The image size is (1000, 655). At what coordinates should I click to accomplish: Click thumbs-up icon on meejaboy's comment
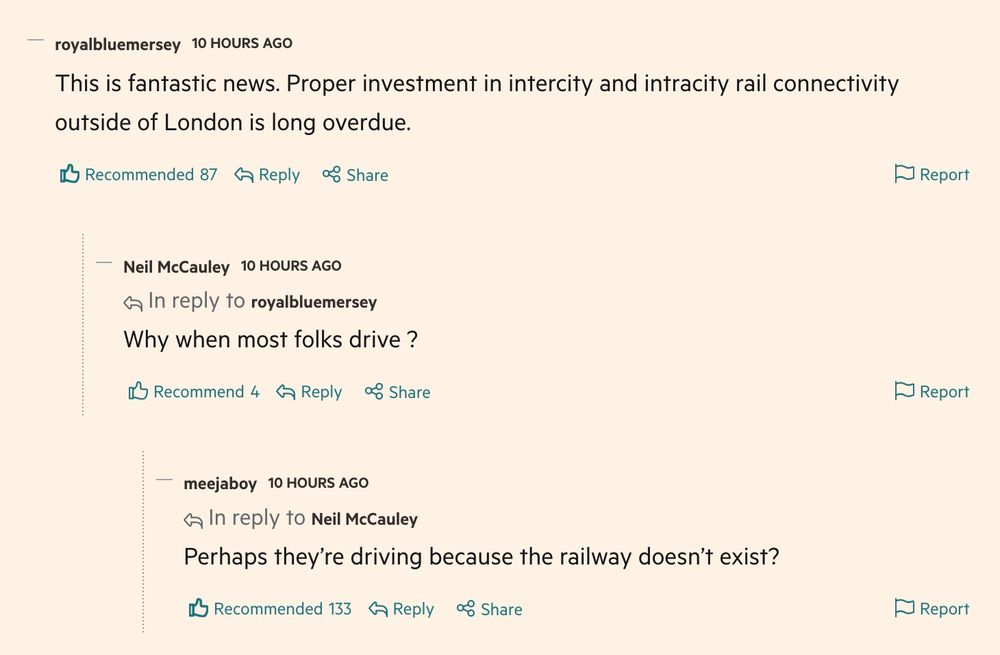198,608
